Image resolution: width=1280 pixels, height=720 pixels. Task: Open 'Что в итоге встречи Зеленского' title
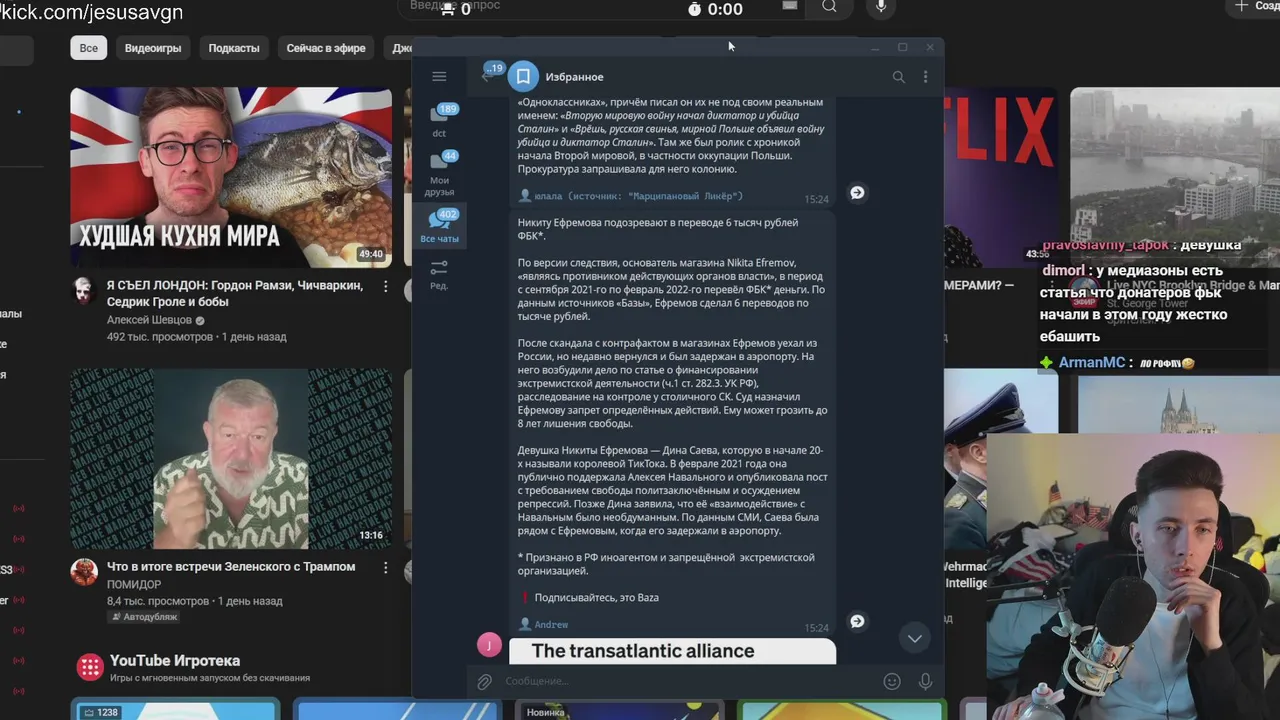point(231,567)
